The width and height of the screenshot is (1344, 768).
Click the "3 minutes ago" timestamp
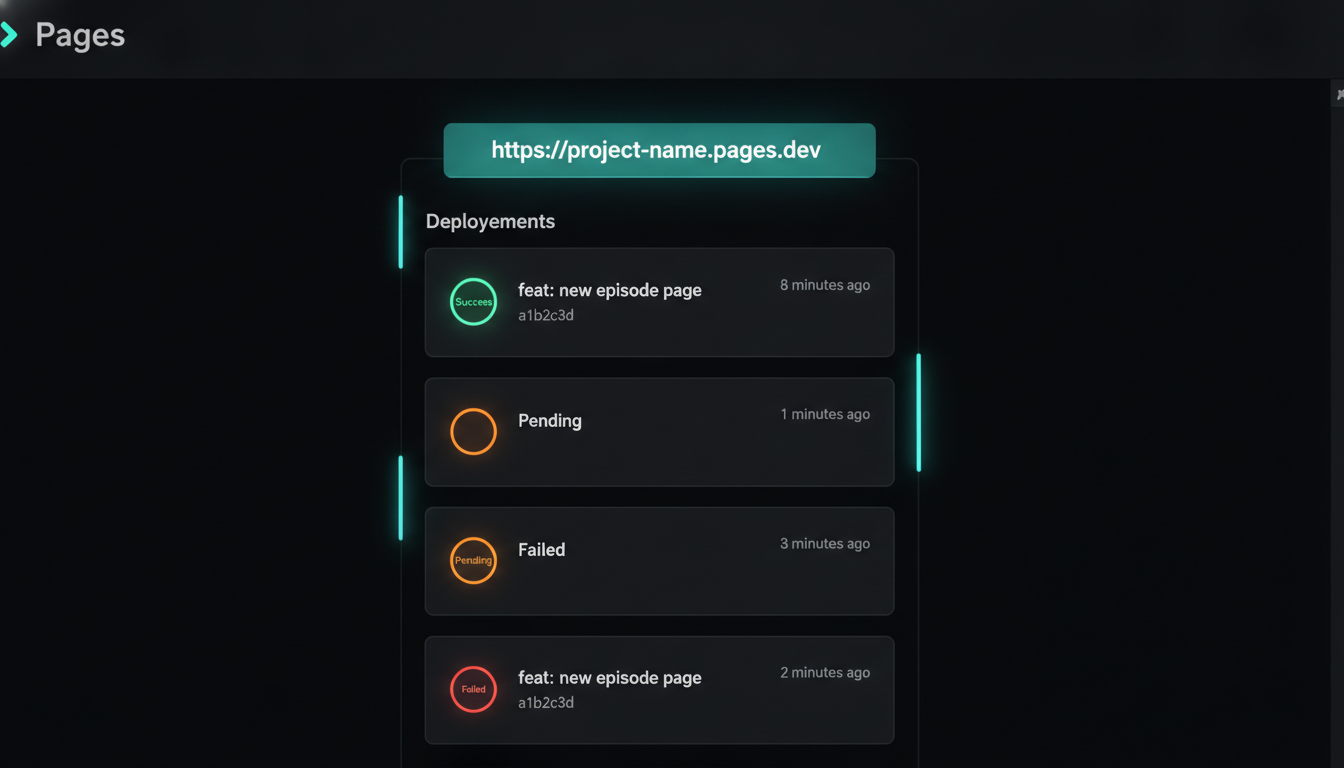[825, 543]
